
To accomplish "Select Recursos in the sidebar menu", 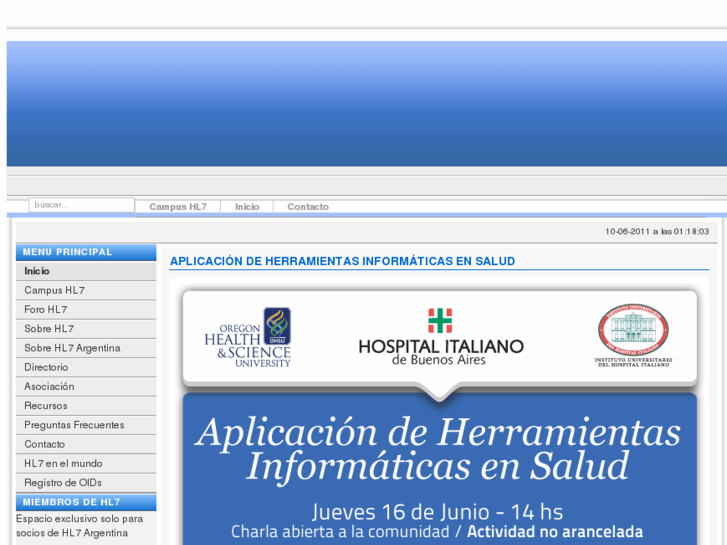I will click(x=86, y=406).
